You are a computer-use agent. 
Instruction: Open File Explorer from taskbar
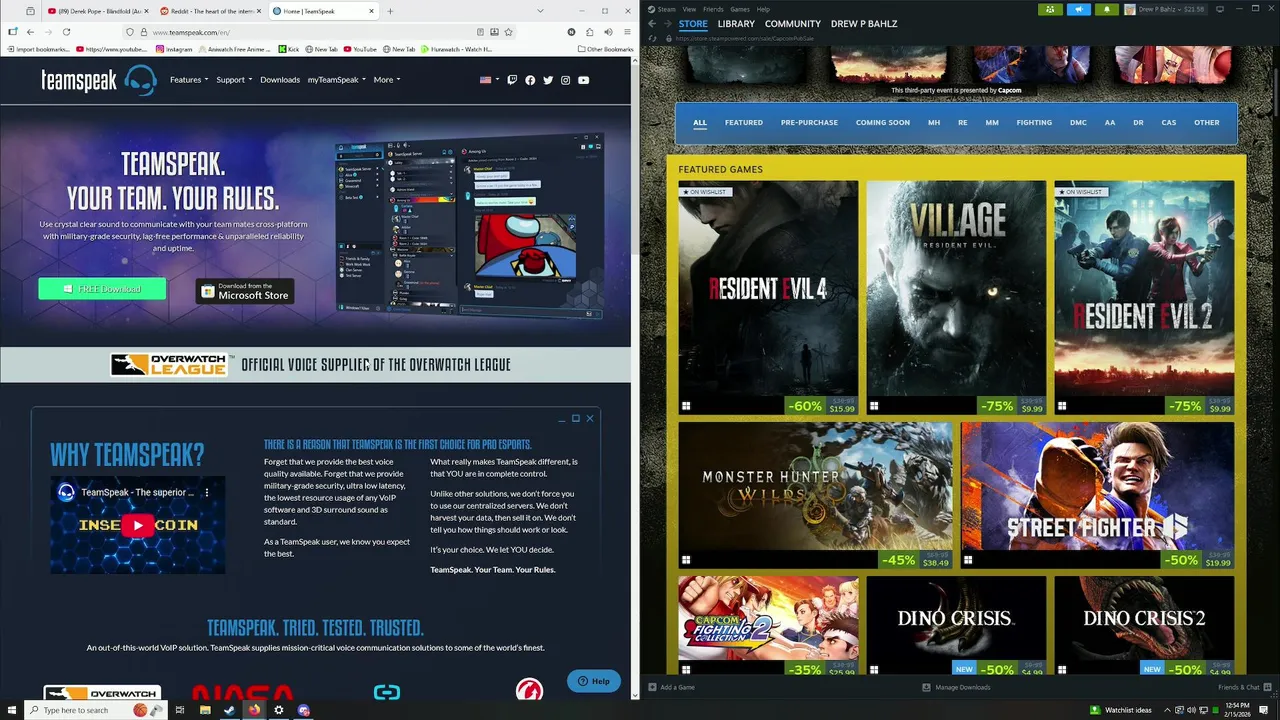point(204,710)
